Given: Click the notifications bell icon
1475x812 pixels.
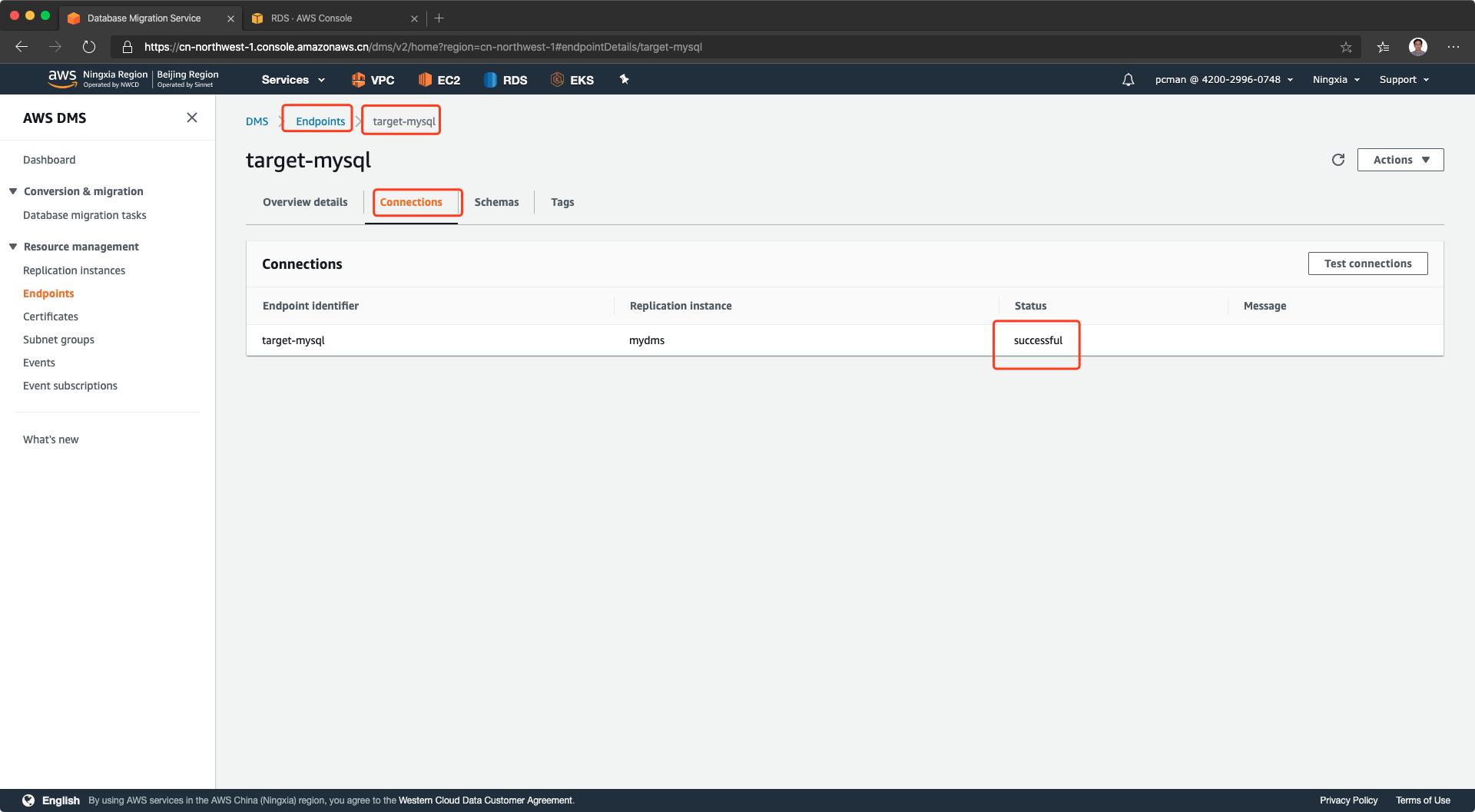Looking at the screenshot, I should point(1128,80).
